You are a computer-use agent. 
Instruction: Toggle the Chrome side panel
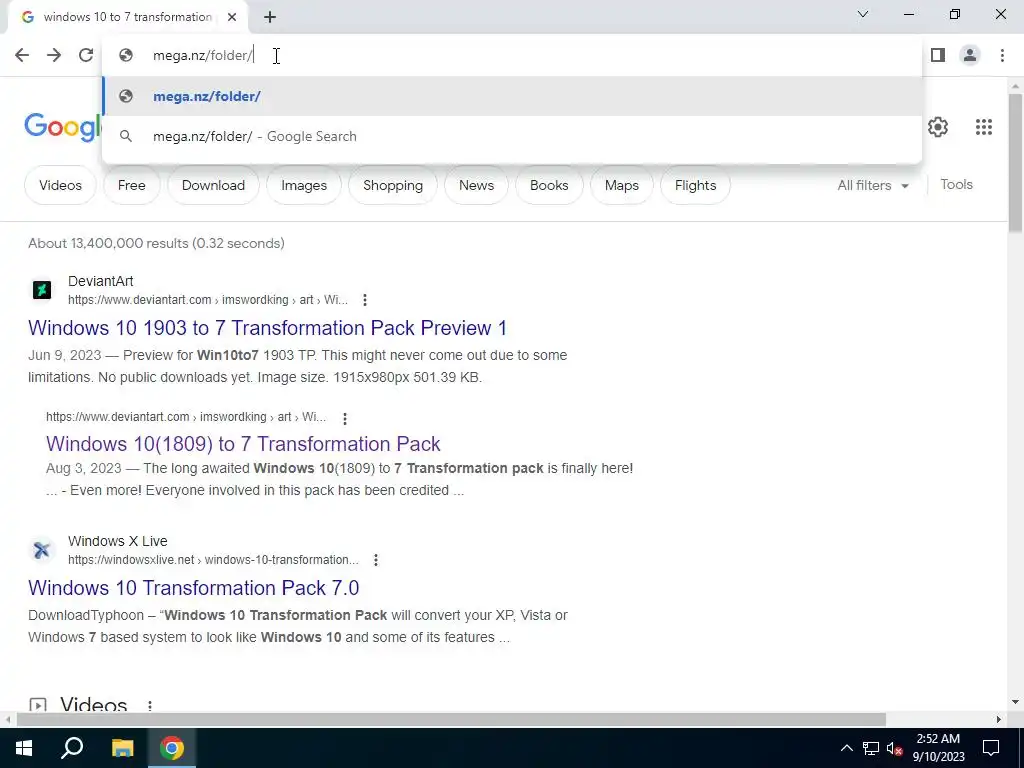938,56
